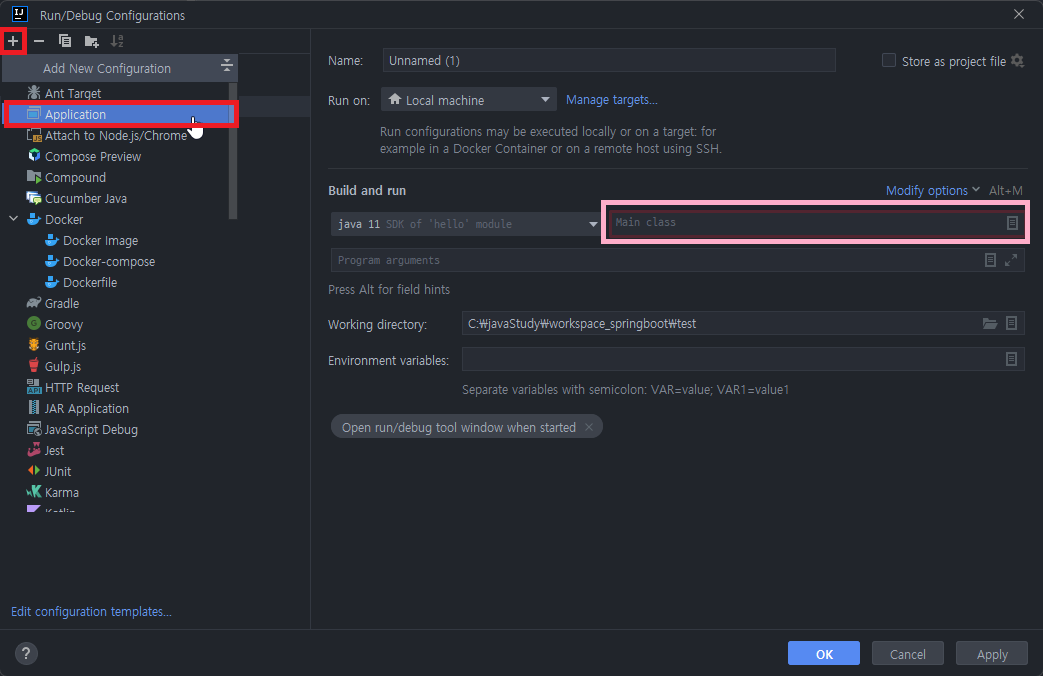Screen dimensions: 1043x676
Task: Close the Run/Debug Configurations dialog
Action: [x=1018, y=14]
